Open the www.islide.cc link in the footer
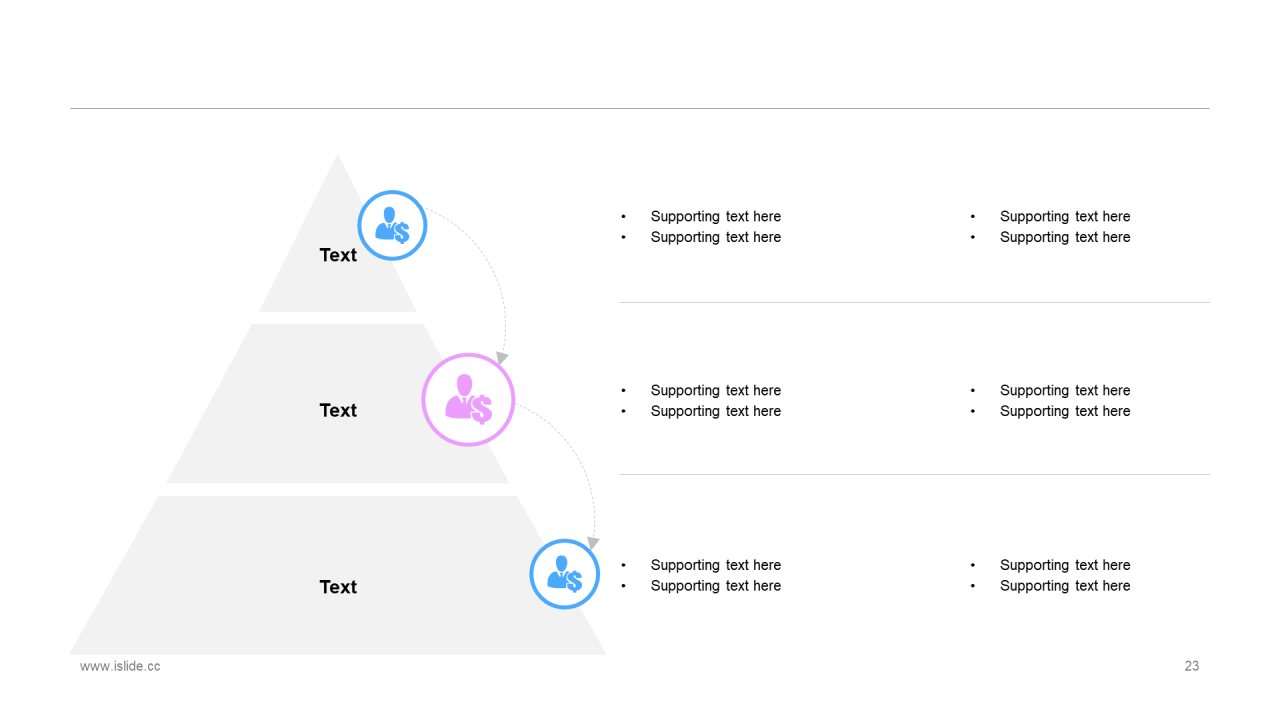1280x720 pixels. pyautogui.click(x=120, y=666)
